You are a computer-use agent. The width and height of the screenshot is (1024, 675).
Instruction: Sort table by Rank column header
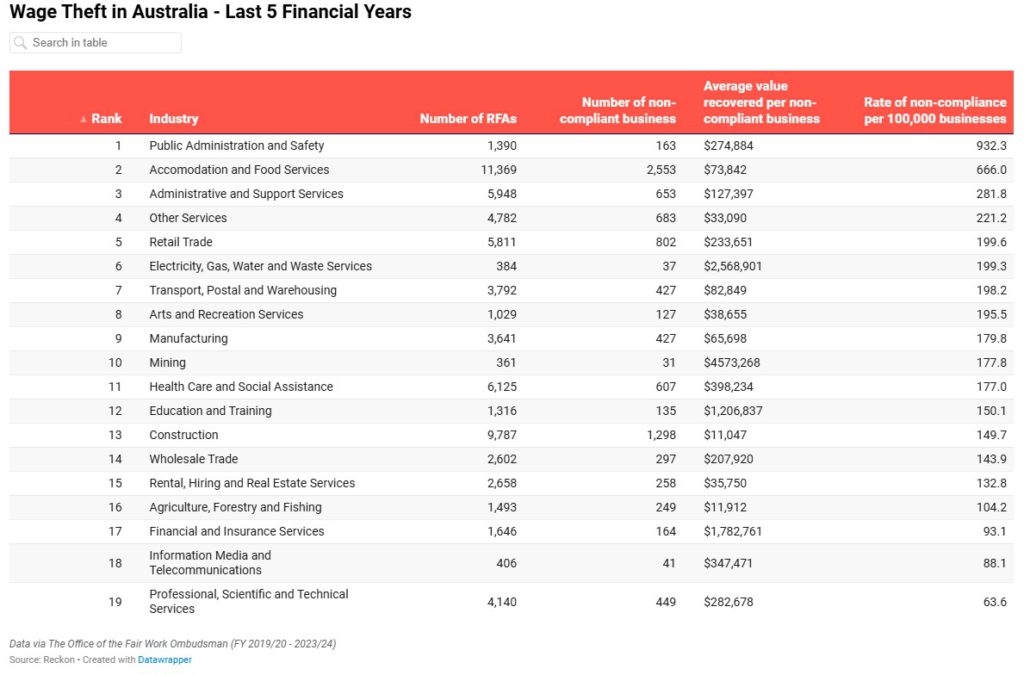tap(106, 118)
